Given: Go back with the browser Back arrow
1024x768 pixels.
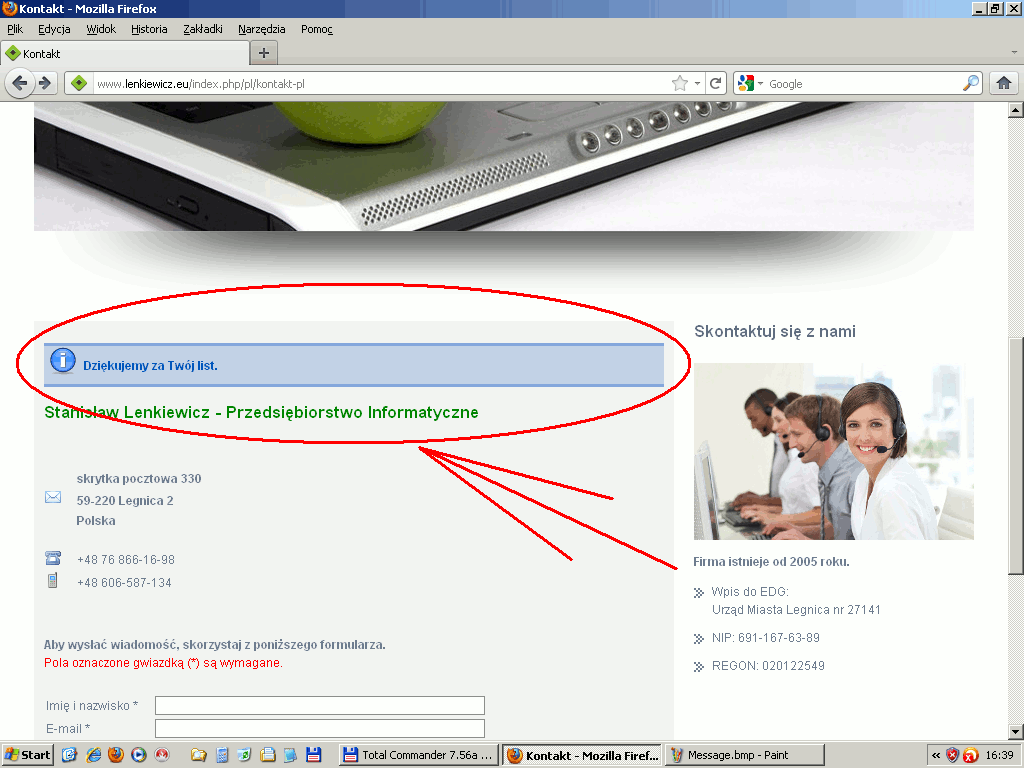Looking at the screenshot, I should coord(20,84).
